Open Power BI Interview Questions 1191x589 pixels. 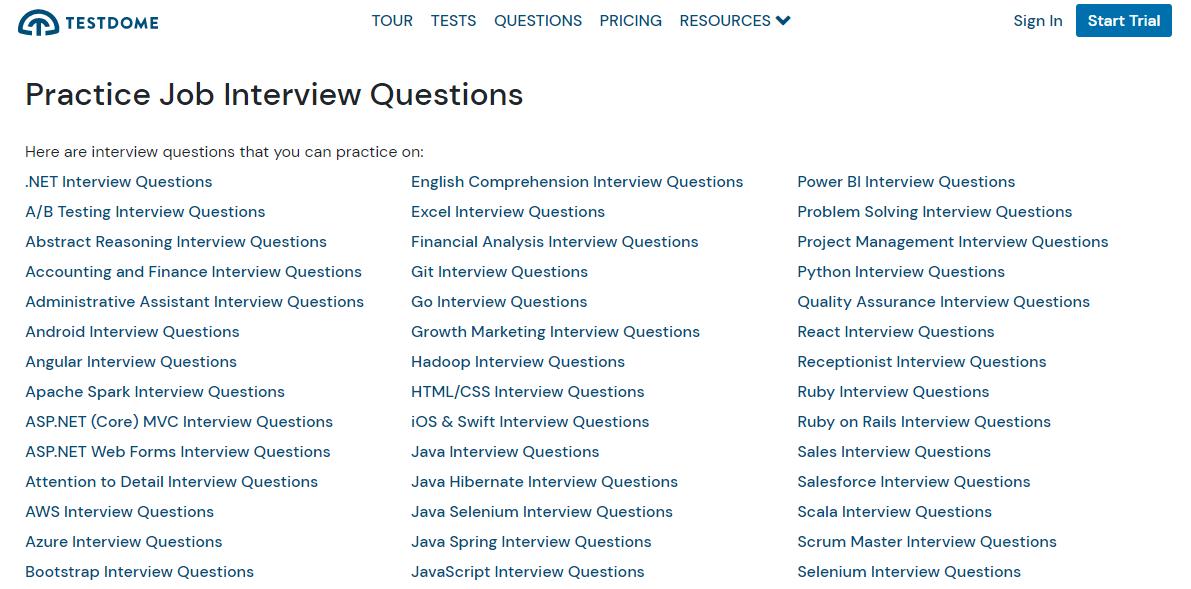point(906,182)
